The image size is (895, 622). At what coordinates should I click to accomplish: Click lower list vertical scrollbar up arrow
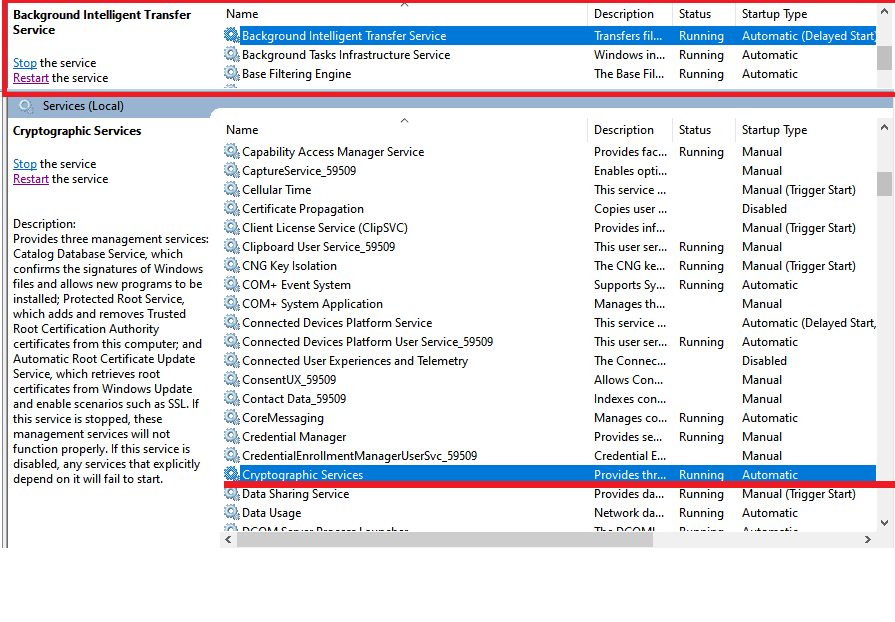[884, 127]
